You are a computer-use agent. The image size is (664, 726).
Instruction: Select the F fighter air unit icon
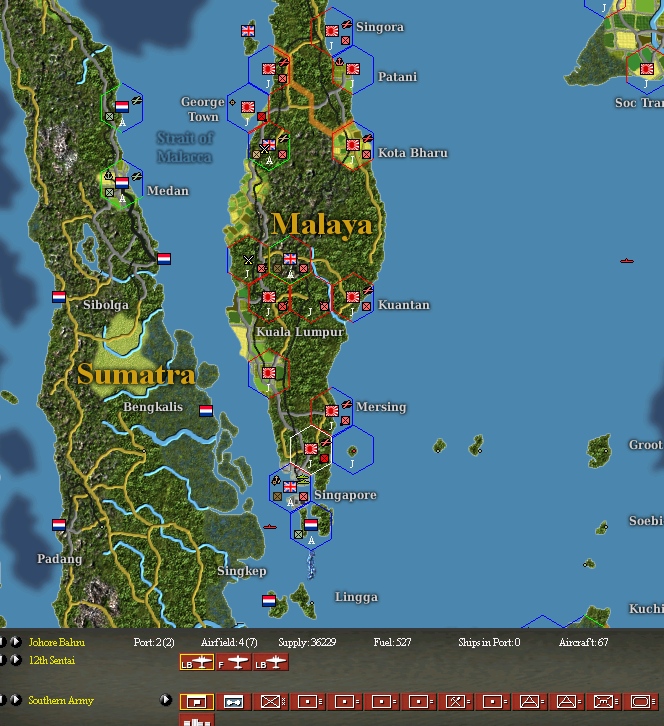pos(234,662)
